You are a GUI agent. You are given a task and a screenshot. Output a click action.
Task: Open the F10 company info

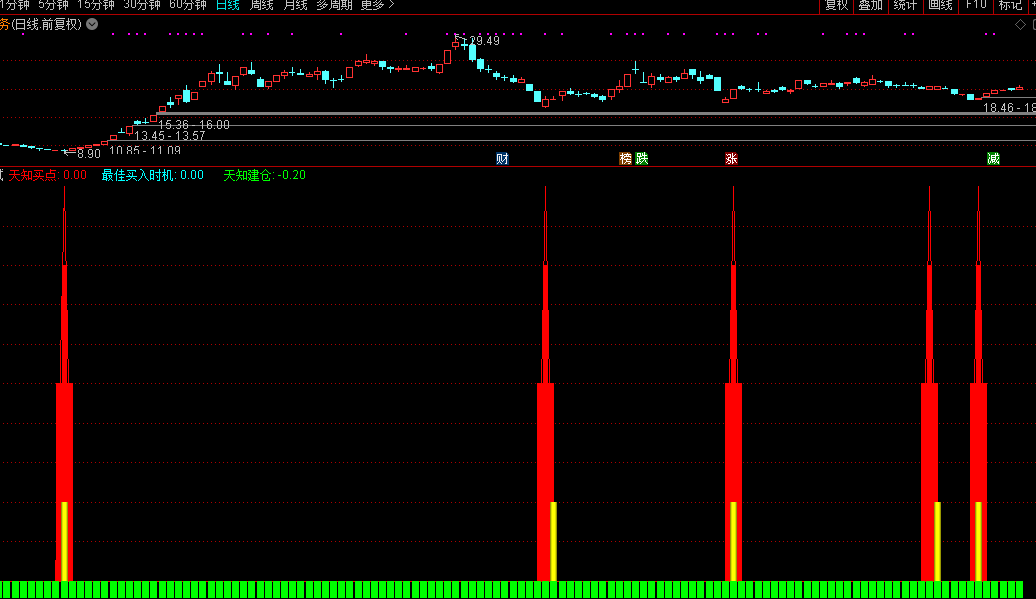(x=975, y=5)
